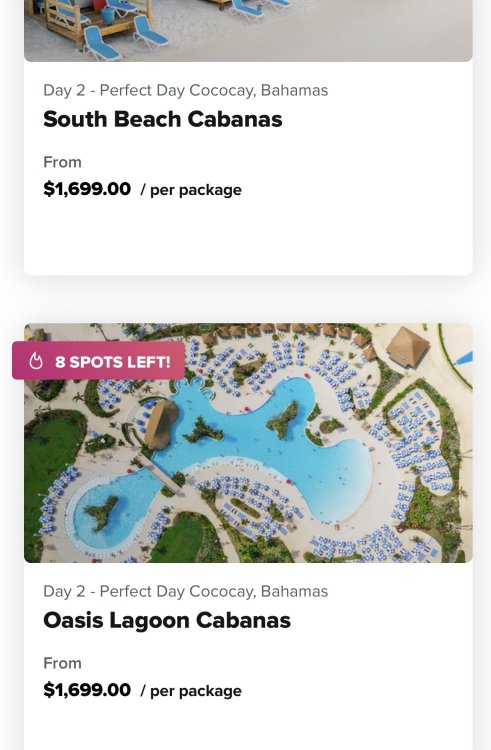Tap the thatched roof hut beside the pool
This screenshot has width=491, height=750.
click(160, 424)
